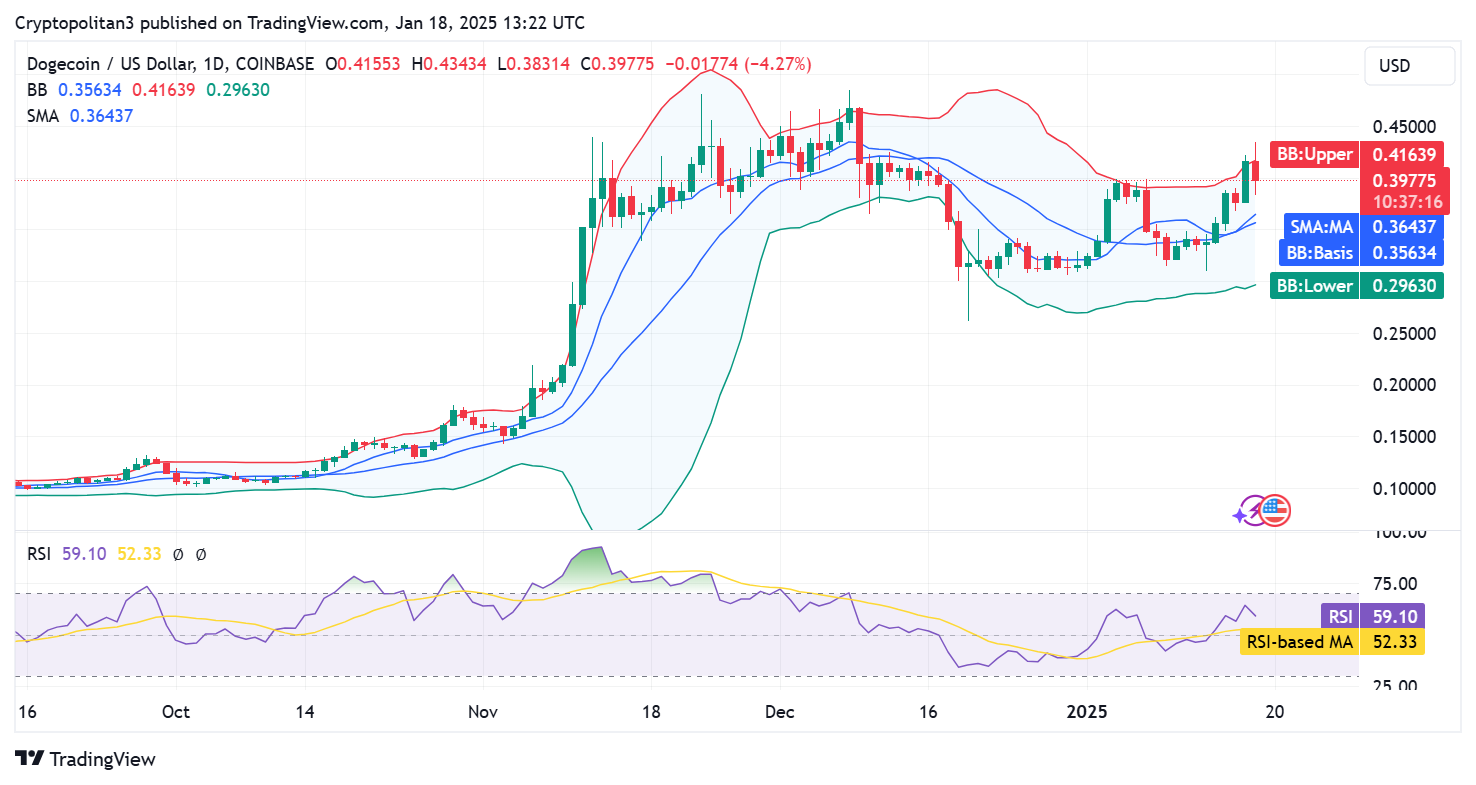
Task: Click the Dogecoin / US Dollar symbol title
Action: coord(113,64)
